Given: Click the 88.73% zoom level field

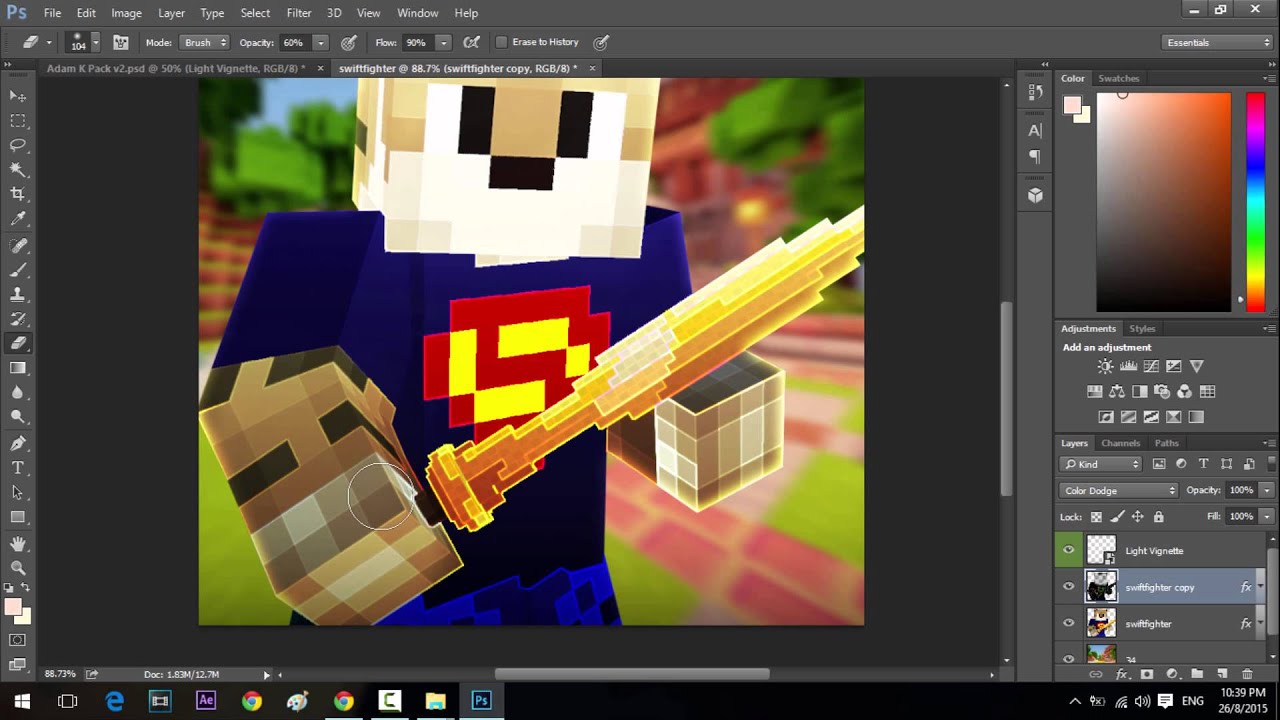Looking at the screenshot, I should pyautogui.click(x=62, y=674).
